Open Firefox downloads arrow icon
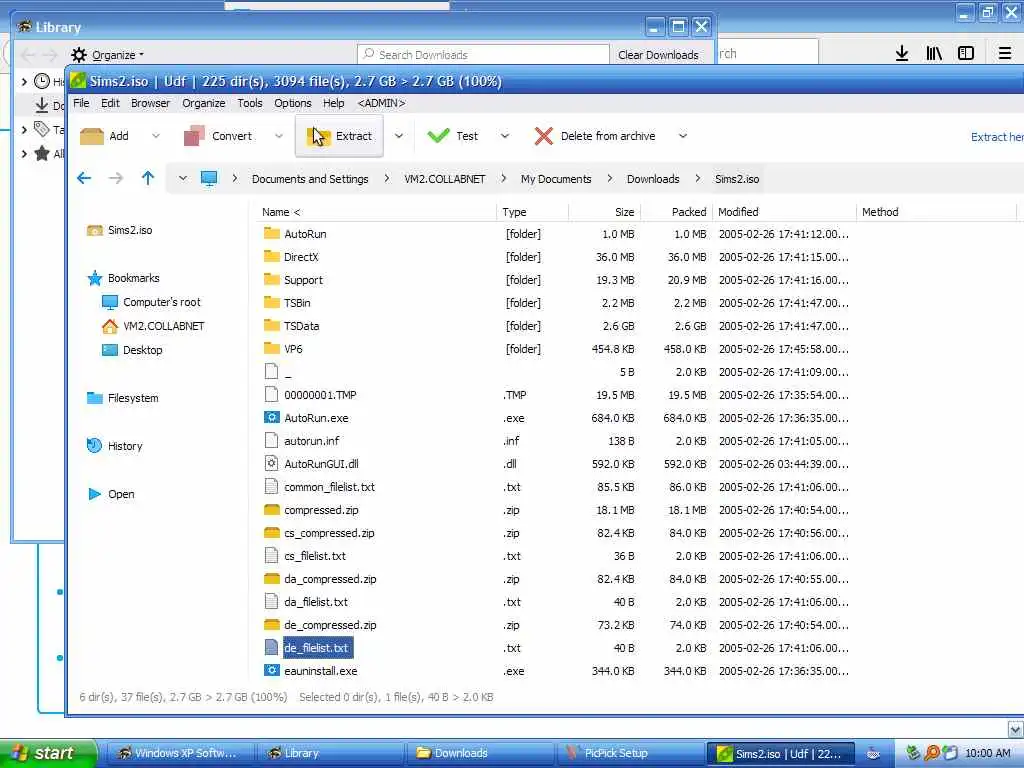1024x768 pixels. coord(902,54)
